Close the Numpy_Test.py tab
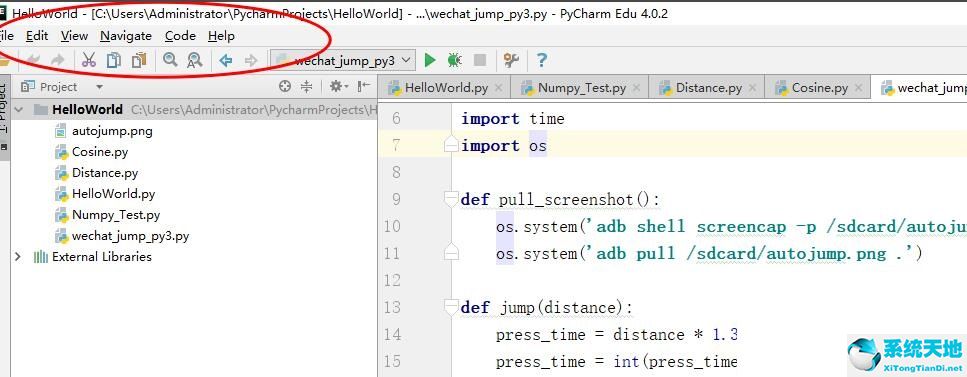This screenshot has width=967, height=377. click(636, 88)
